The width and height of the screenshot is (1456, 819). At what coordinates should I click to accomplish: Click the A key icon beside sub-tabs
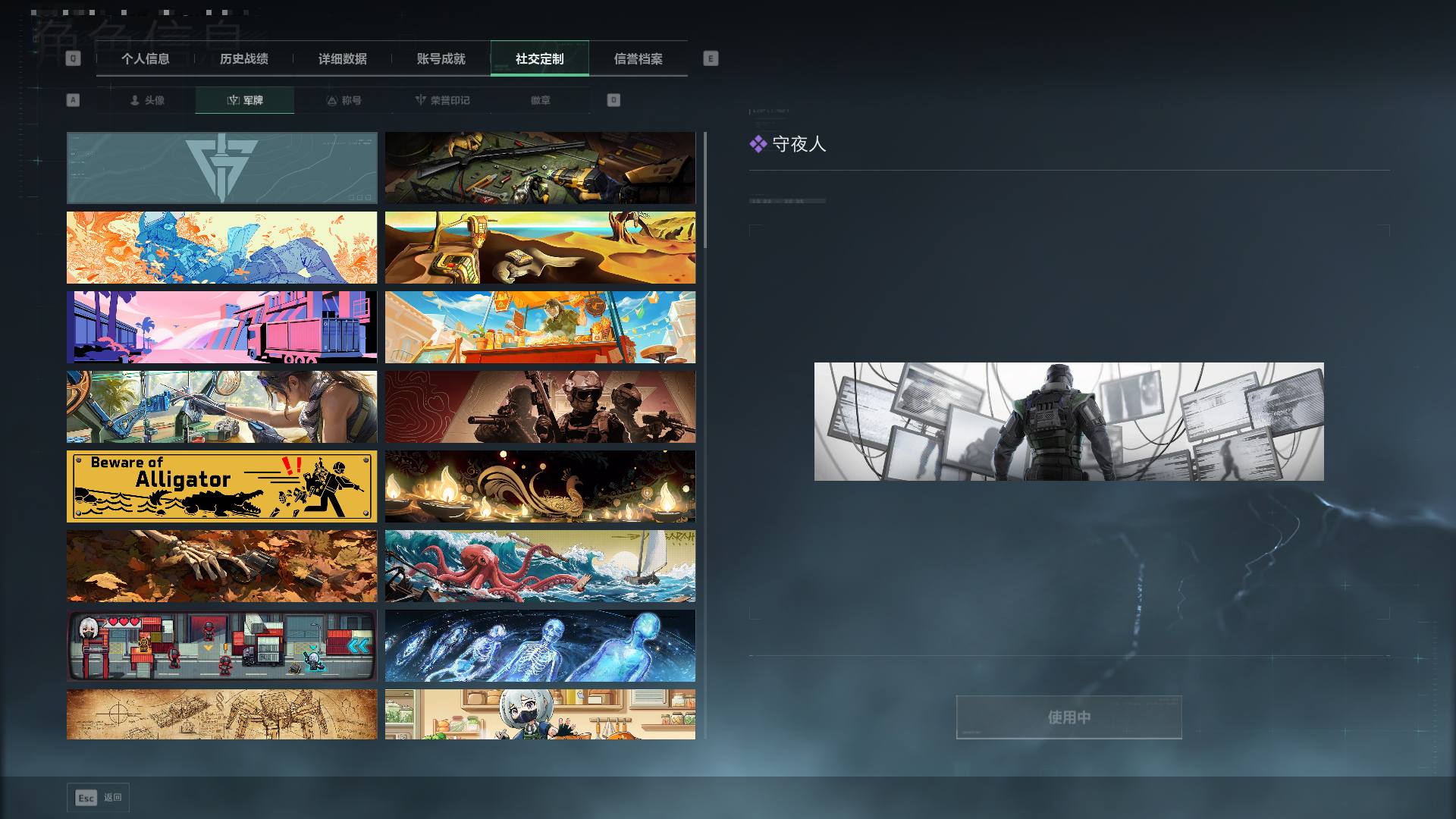[73, 100]
